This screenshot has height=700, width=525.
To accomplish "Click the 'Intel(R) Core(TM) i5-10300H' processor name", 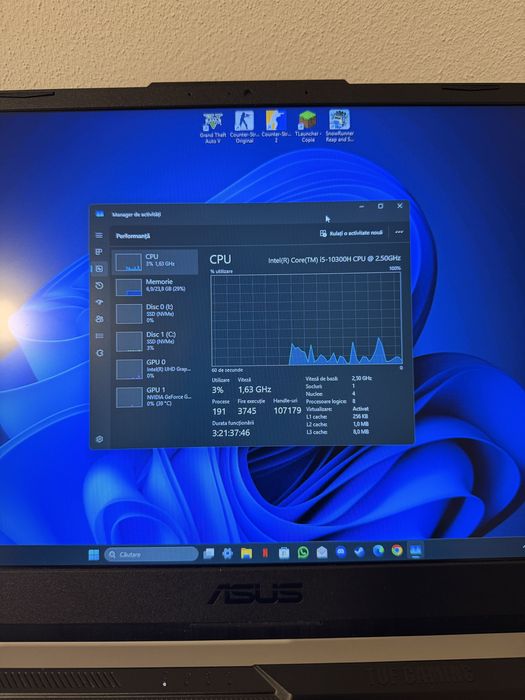I will tap(334, 259).
